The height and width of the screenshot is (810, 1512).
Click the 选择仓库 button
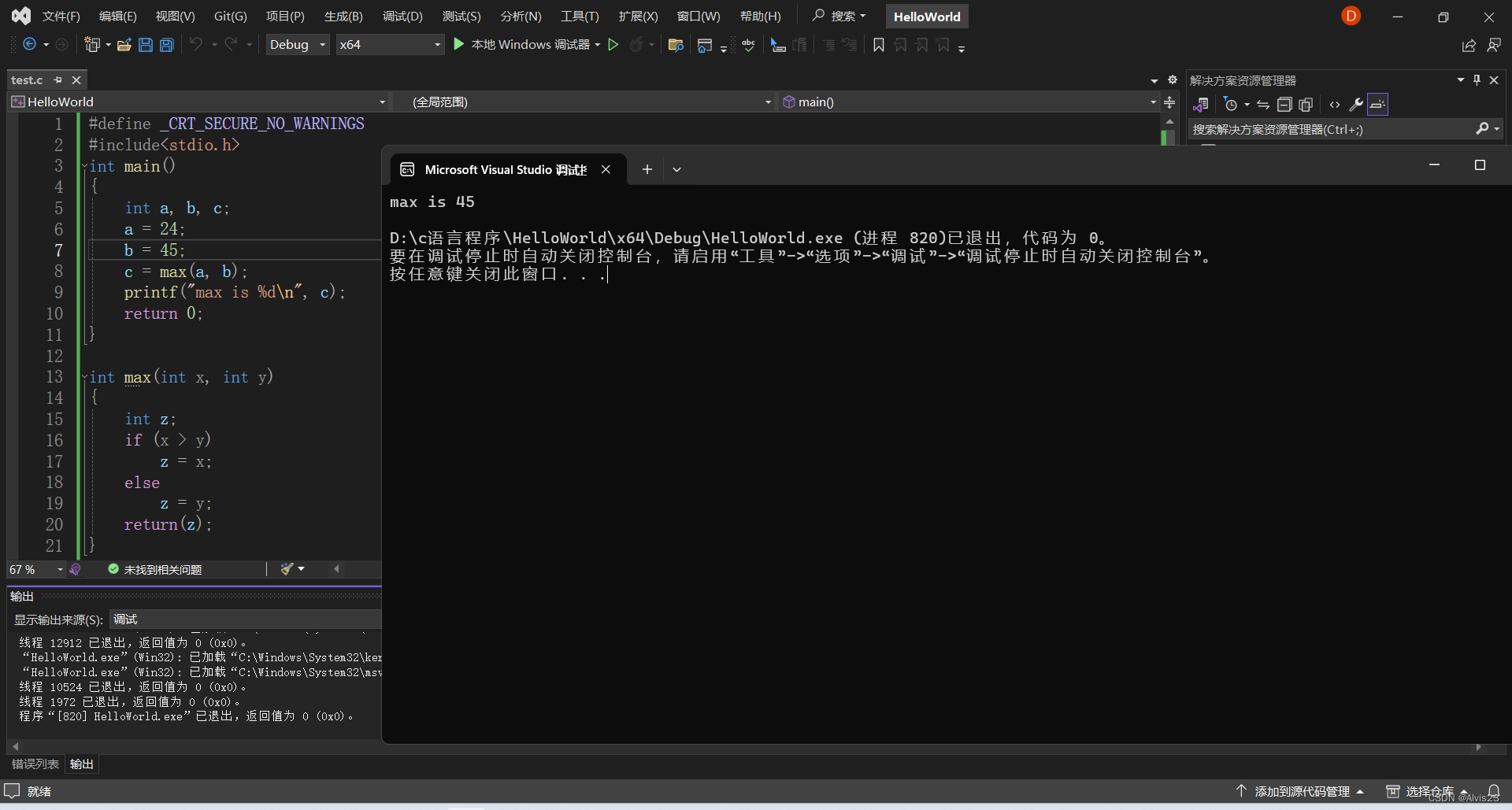coord(1422,791)
